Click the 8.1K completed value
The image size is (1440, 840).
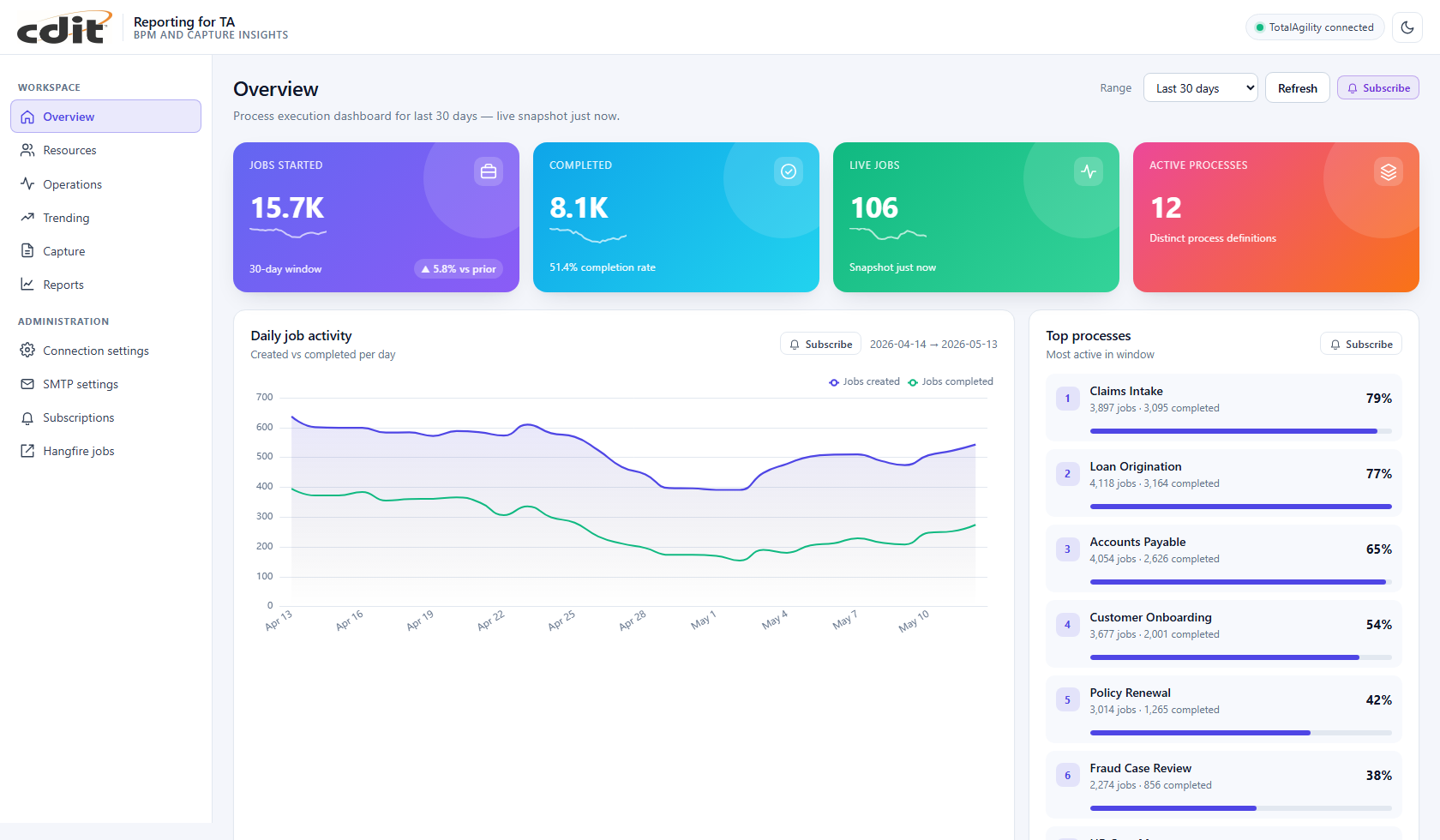point(579,207)
